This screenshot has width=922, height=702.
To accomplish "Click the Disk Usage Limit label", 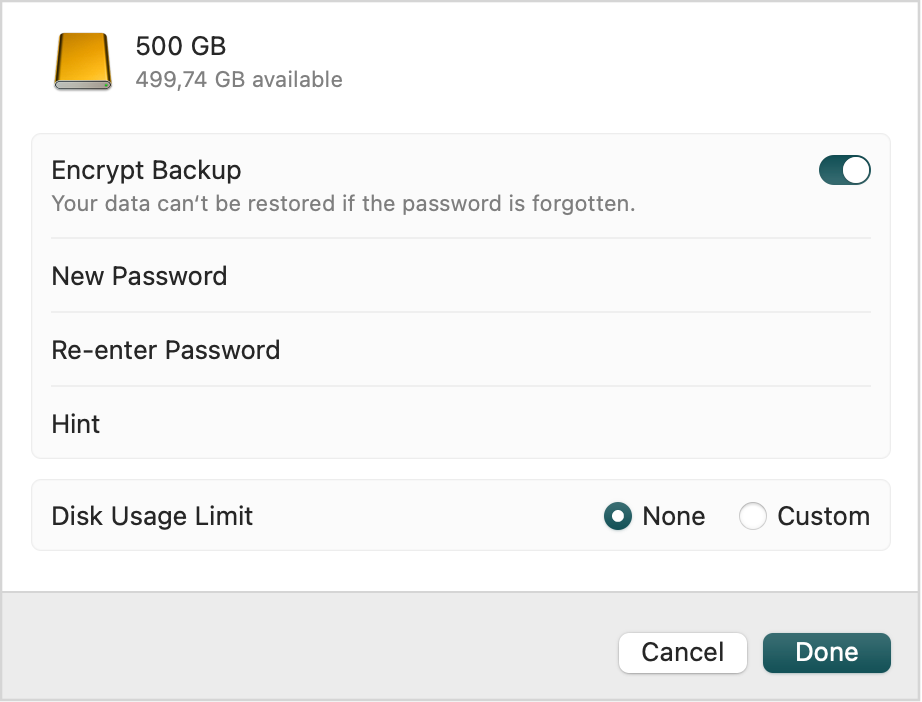I will tap(152, 516).
